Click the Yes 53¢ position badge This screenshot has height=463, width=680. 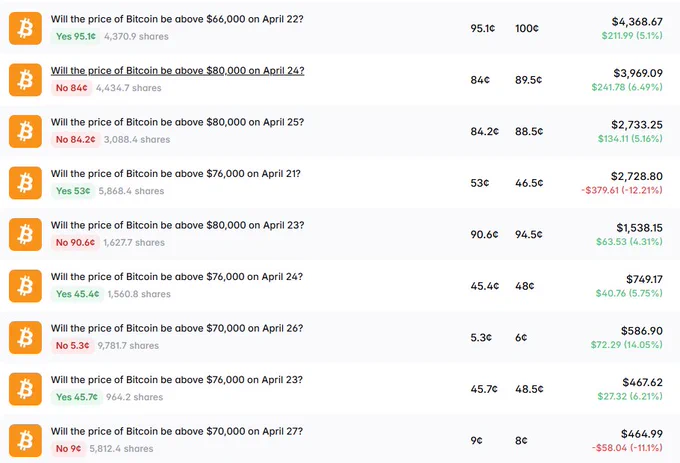tap(73, 191)
